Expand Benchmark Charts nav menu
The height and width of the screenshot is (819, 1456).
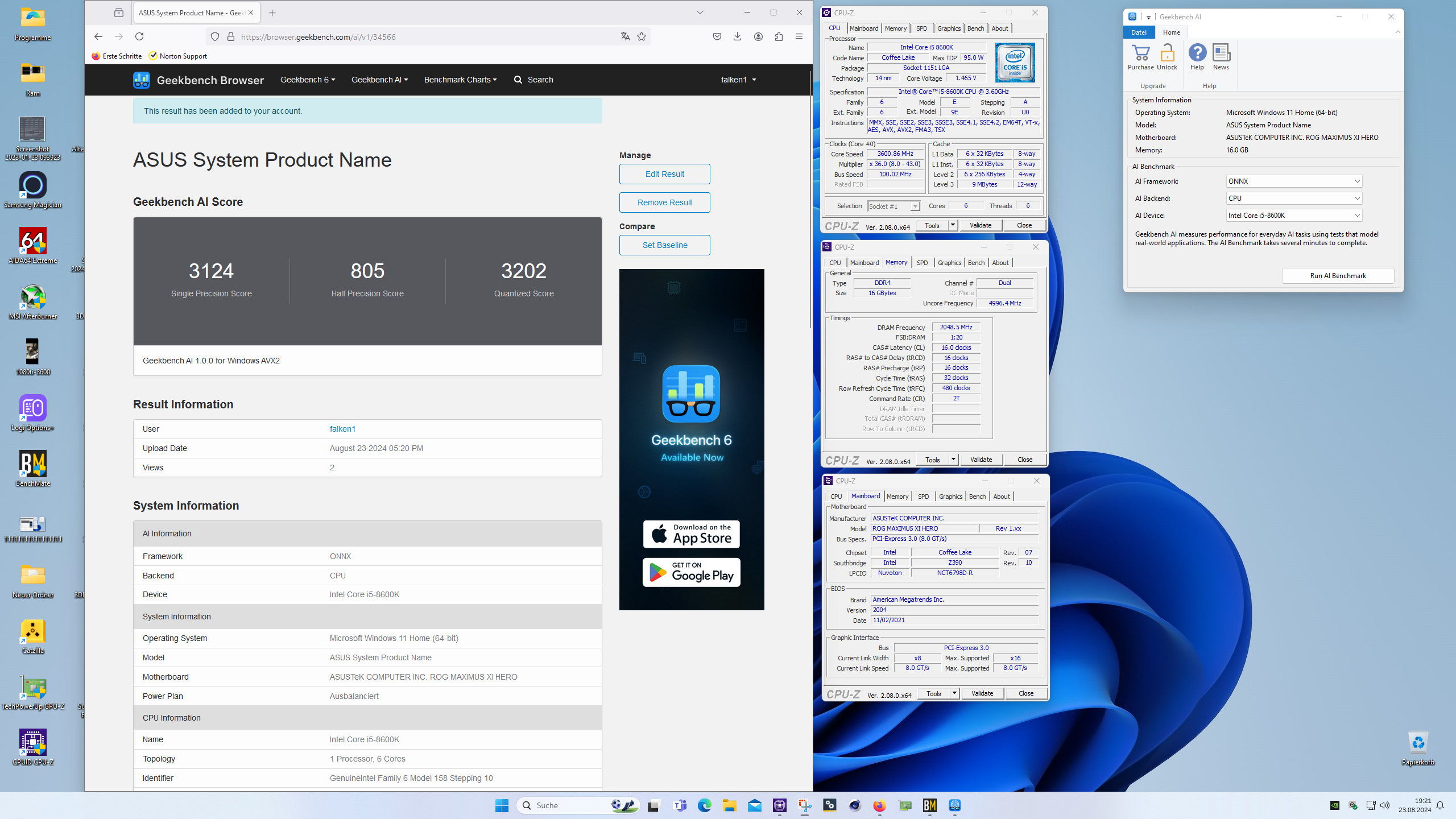(x=460, y=80)
